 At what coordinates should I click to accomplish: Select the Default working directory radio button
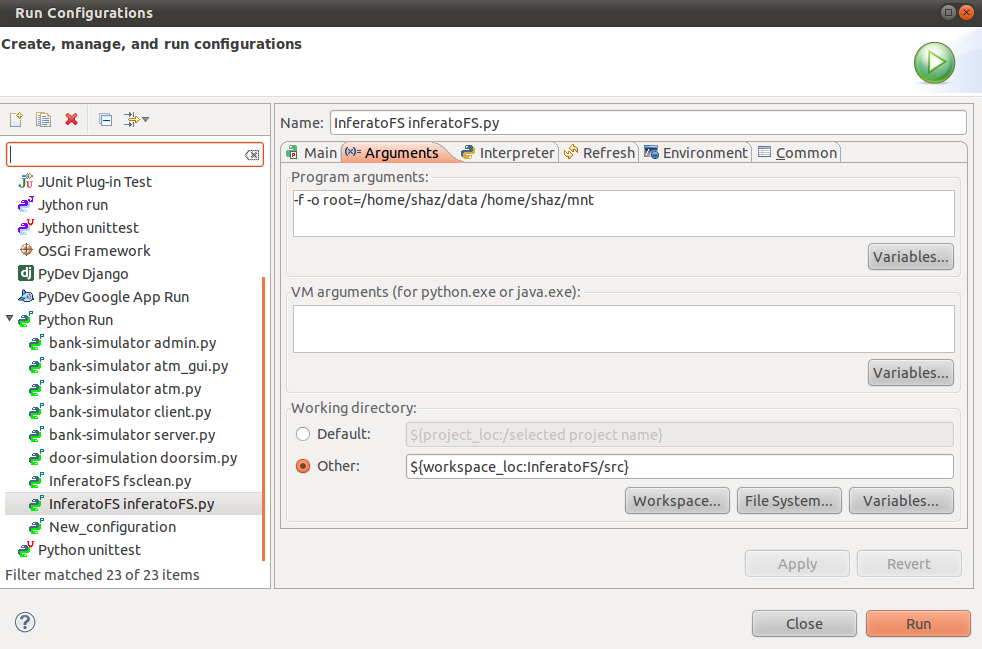click(303, 434)
